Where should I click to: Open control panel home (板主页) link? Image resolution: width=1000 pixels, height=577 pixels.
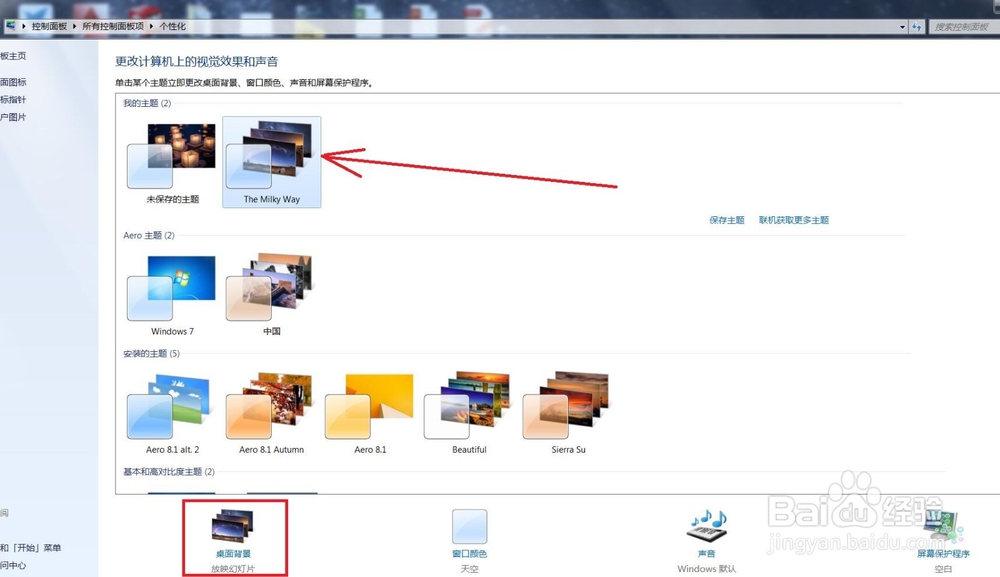click(13, 56)
